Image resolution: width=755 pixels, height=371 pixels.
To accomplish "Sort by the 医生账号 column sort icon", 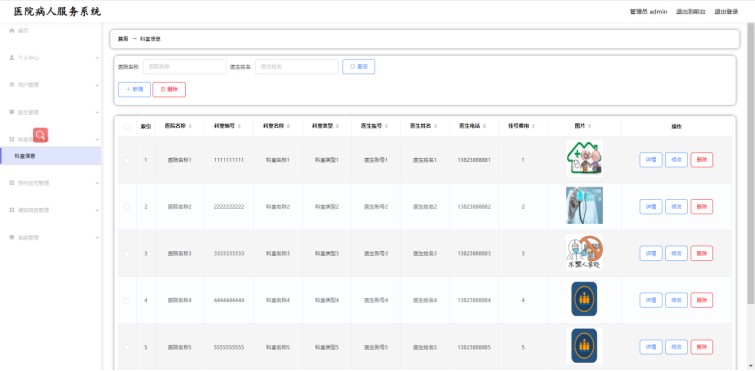I will pyautogui.click(x=386, y=126).
